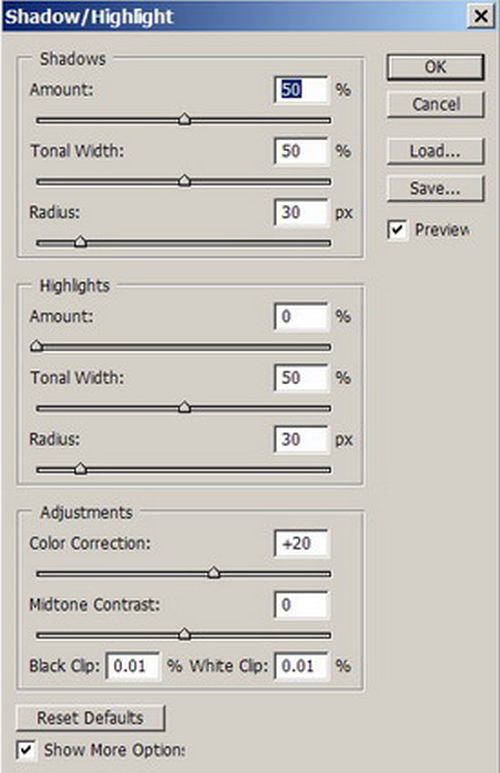This screenshot has height=773, width=500.
Task: Open the Load... settings button
Action: [436, 151]
